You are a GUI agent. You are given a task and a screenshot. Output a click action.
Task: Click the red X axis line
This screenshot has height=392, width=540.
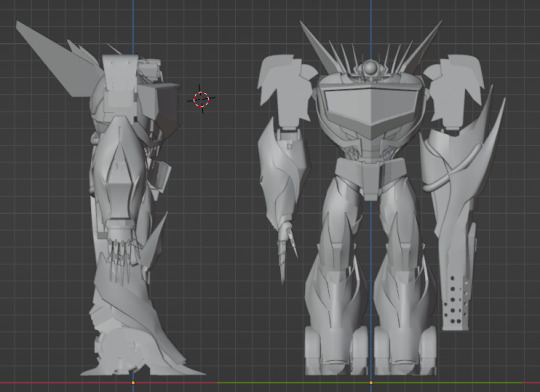pyautogui.click(x=108, y=383)
